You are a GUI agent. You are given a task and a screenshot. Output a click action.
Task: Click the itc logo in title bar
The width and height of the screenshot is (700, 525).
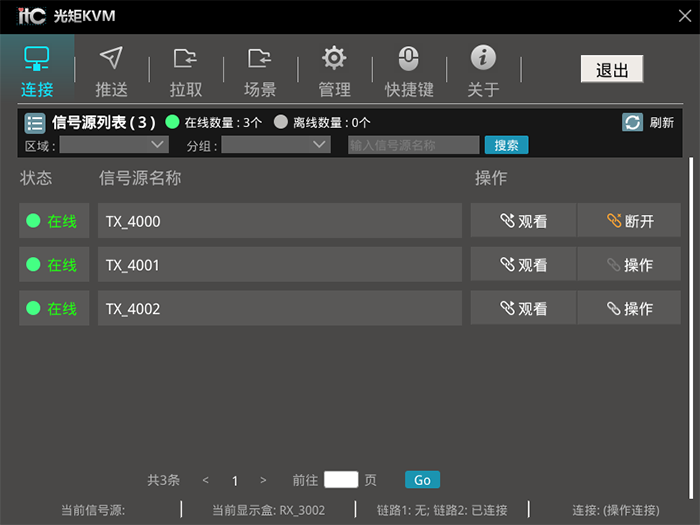click(x=31, y=16)
